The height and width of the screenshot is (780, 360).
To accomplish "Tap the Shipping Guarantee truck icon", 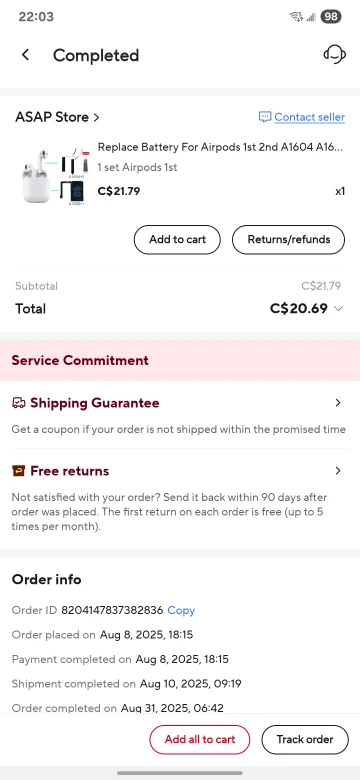I will click(x=18, y=403).
